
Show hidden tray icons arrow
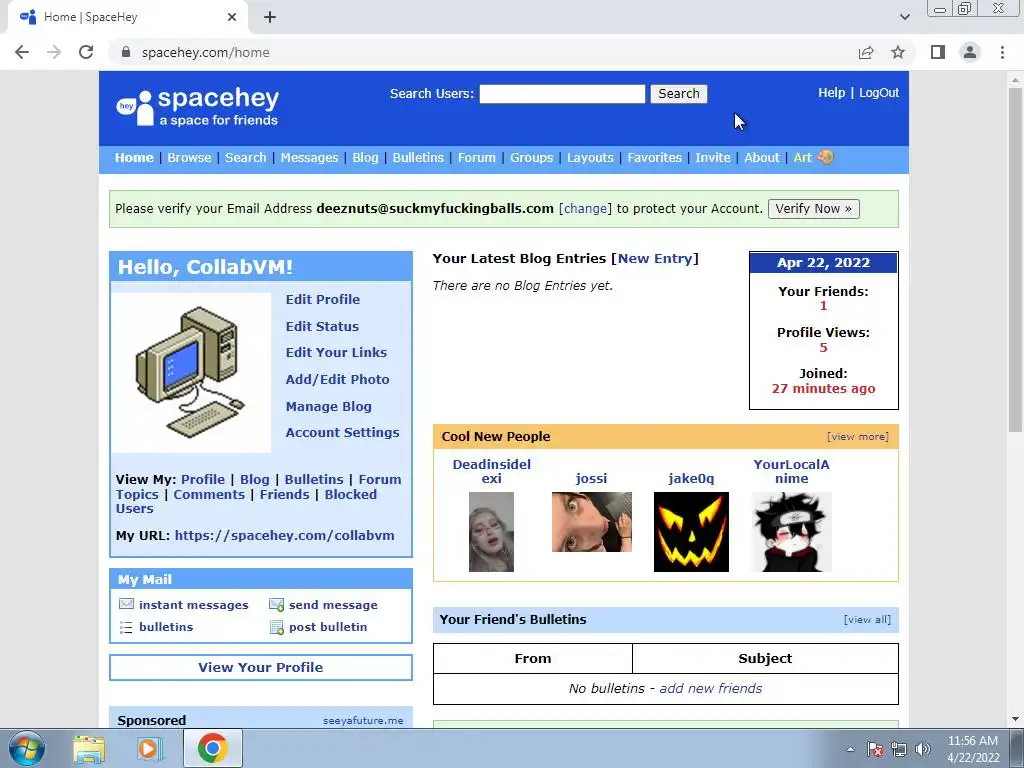pos(850,749)
